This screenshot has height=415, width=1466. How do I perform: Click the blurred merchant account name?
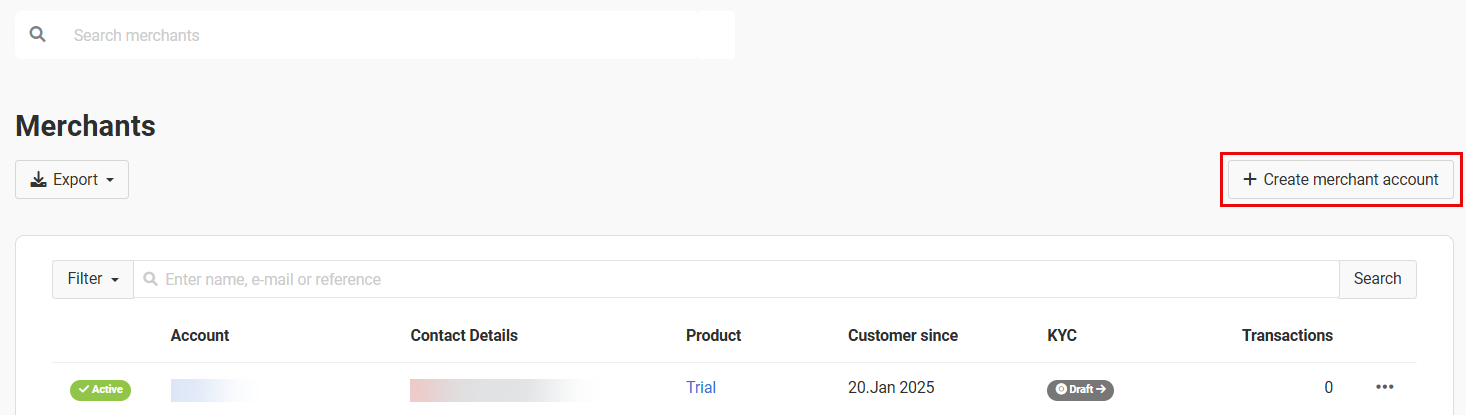[215, 389]
